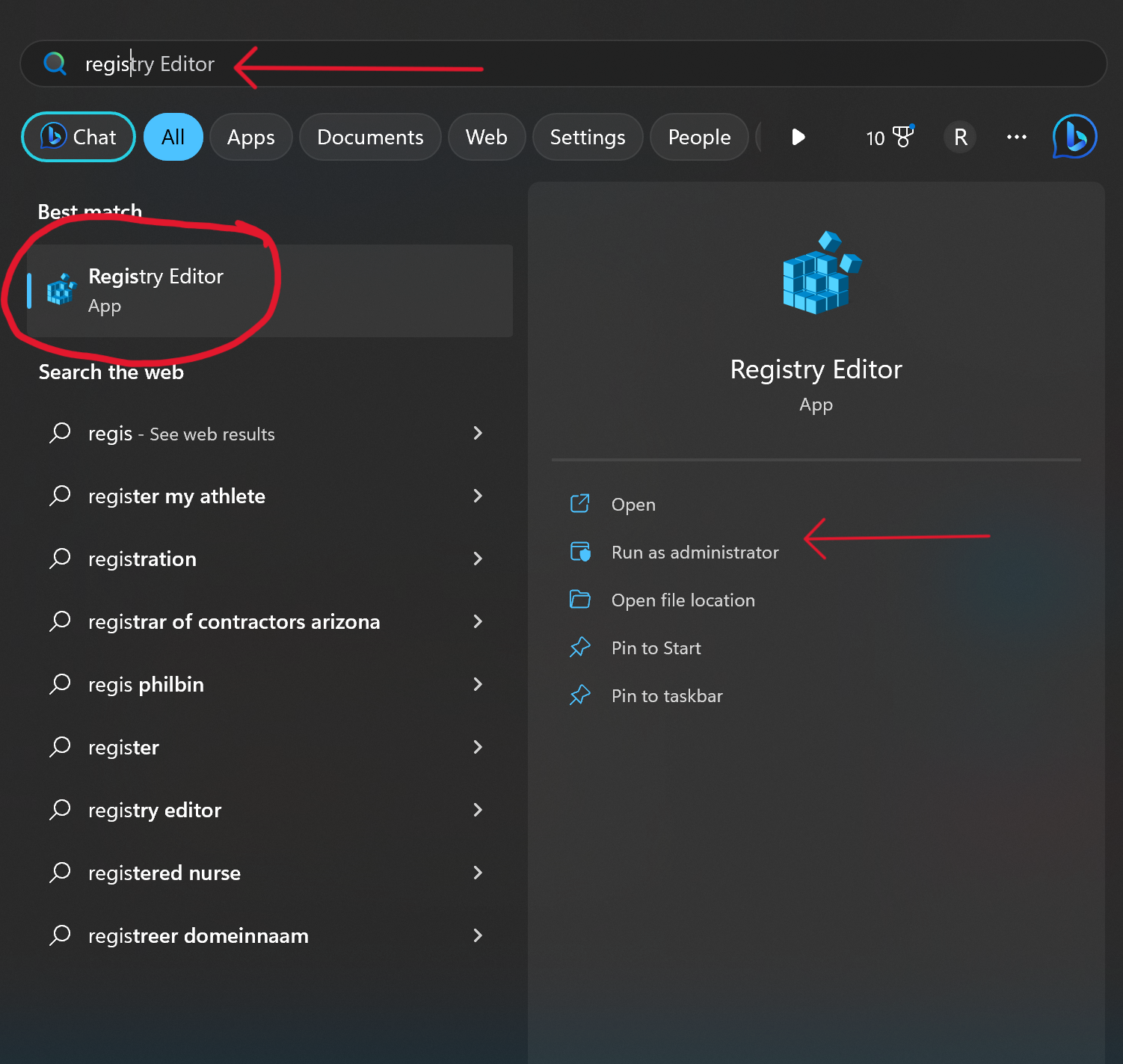
Task: Launch Bing chat from the top-right icon
Action: 1074,137
